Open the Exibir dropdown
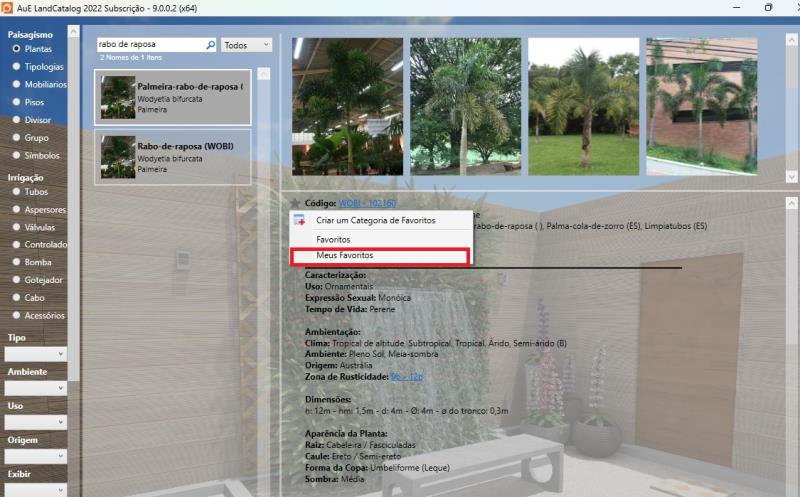800x497 pixels. click(x=36, y=490)
